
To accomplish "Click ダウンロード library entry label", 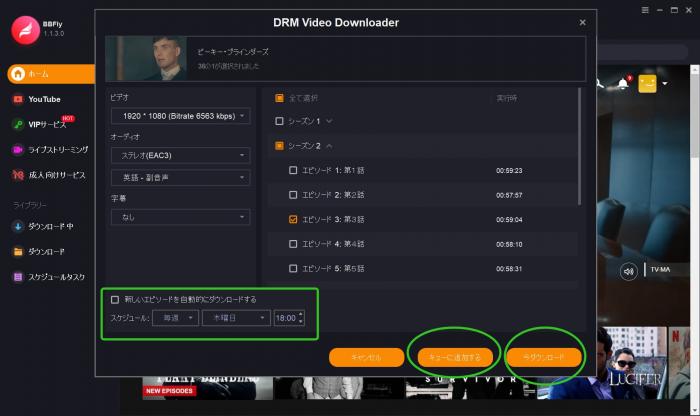I will click(x=46, y=252).
